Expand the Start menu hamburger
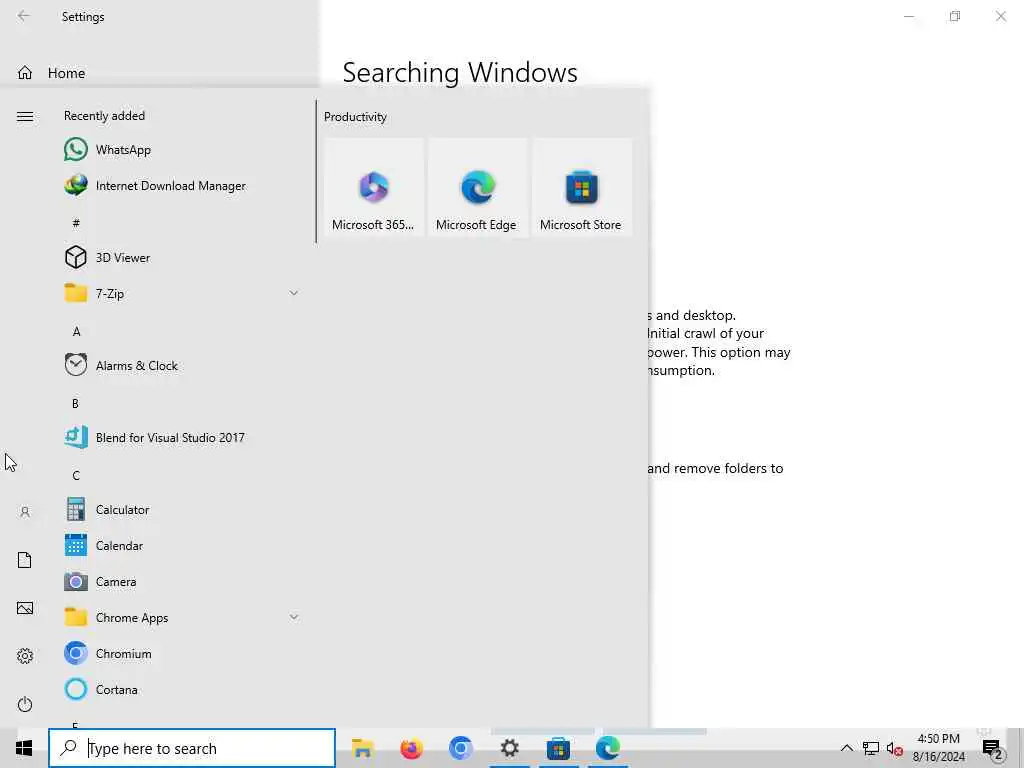 coord(25,116)
